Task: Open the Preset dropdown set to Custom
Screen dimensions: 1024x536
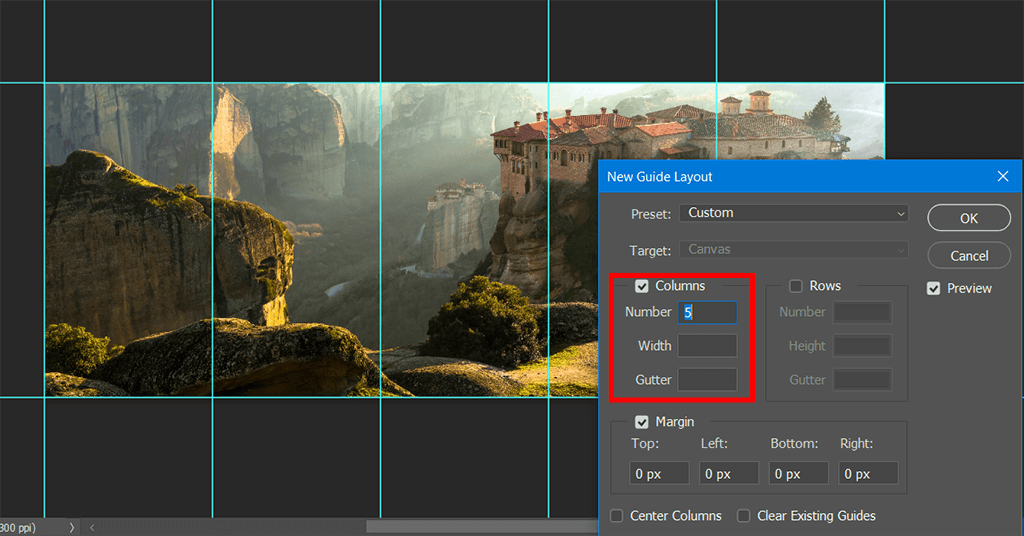Action: pos(793,213)
